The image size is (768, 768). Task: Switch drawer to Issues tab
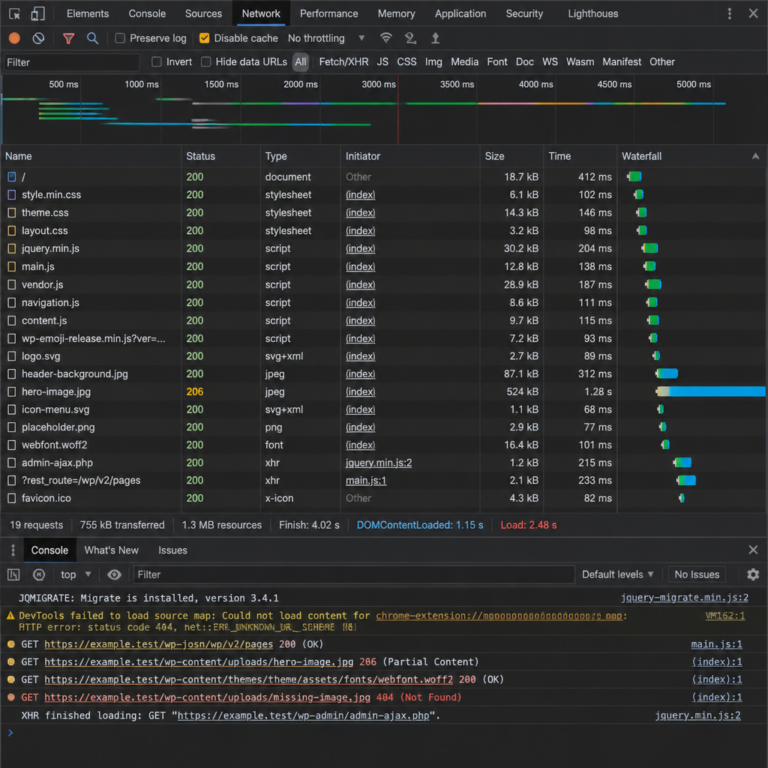click(x=172, y=550)
